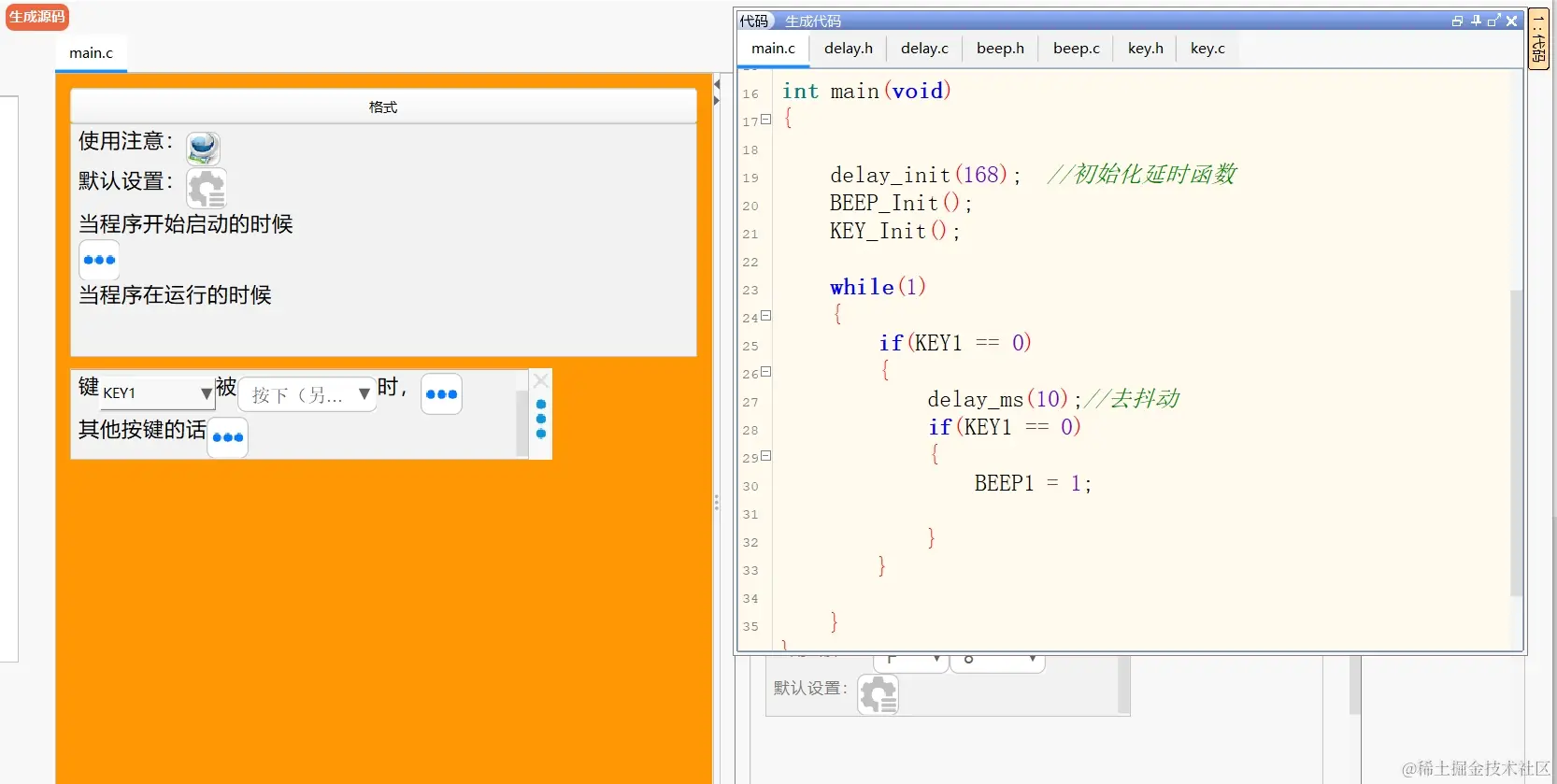
Task: Open the KEY1 key selection dropdown
Action: 157,393
